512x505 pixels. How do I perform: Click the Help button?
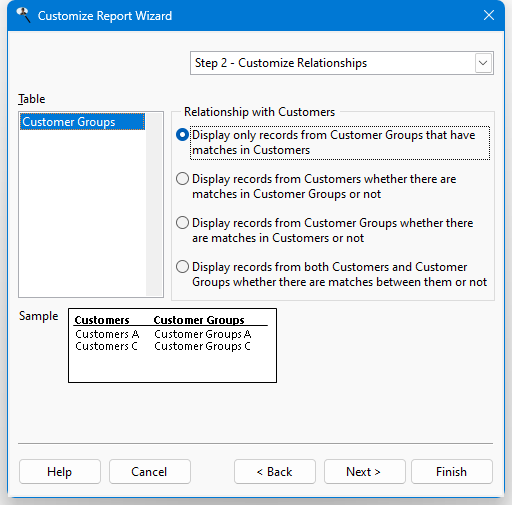60,472
